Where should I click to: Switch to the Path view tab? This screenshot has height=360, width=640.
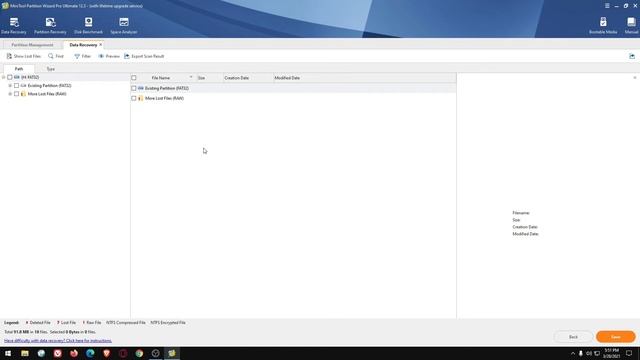(19, 69)
